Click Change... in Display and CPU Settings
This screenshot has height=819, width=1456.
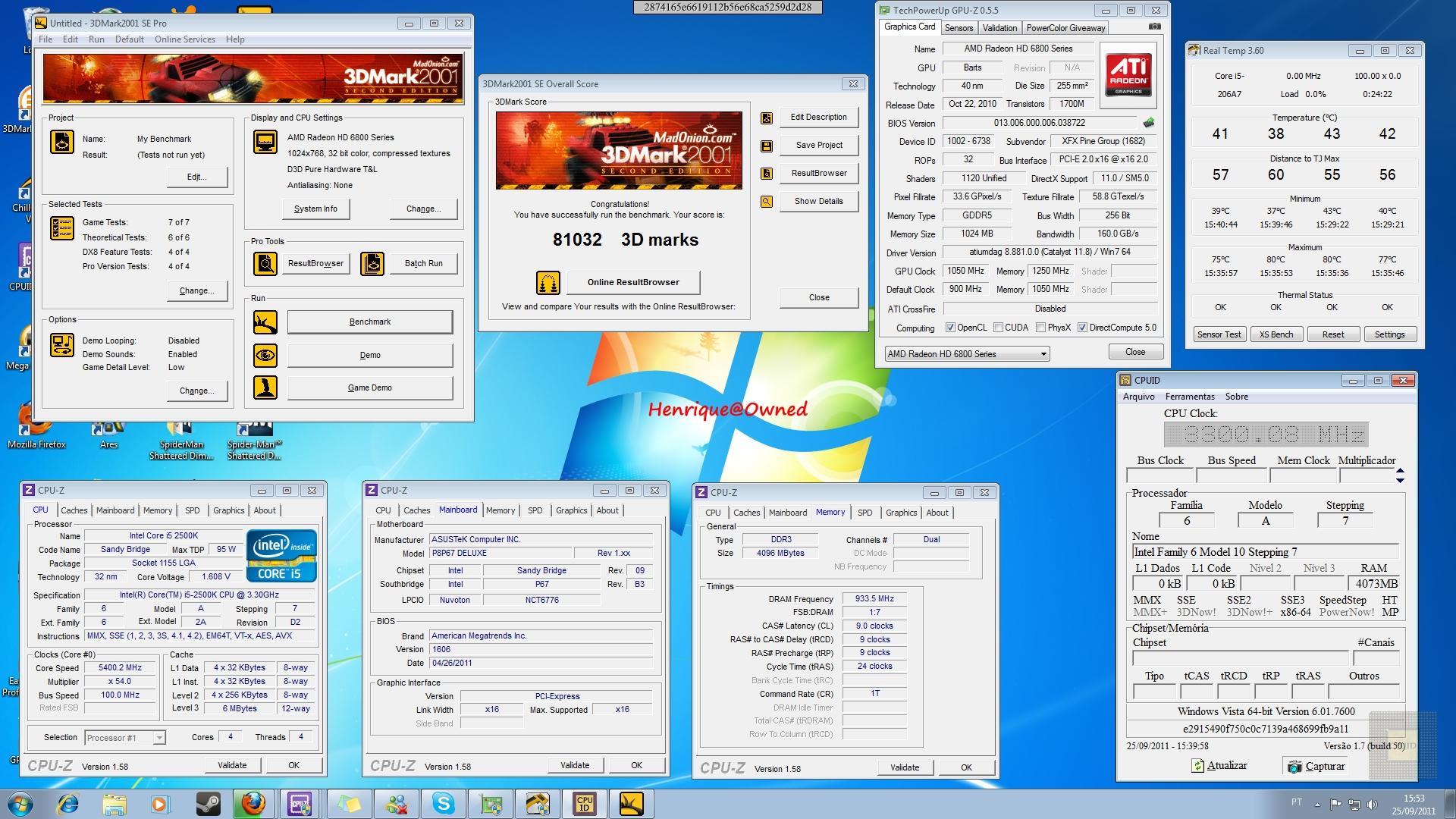coord(423,209)
